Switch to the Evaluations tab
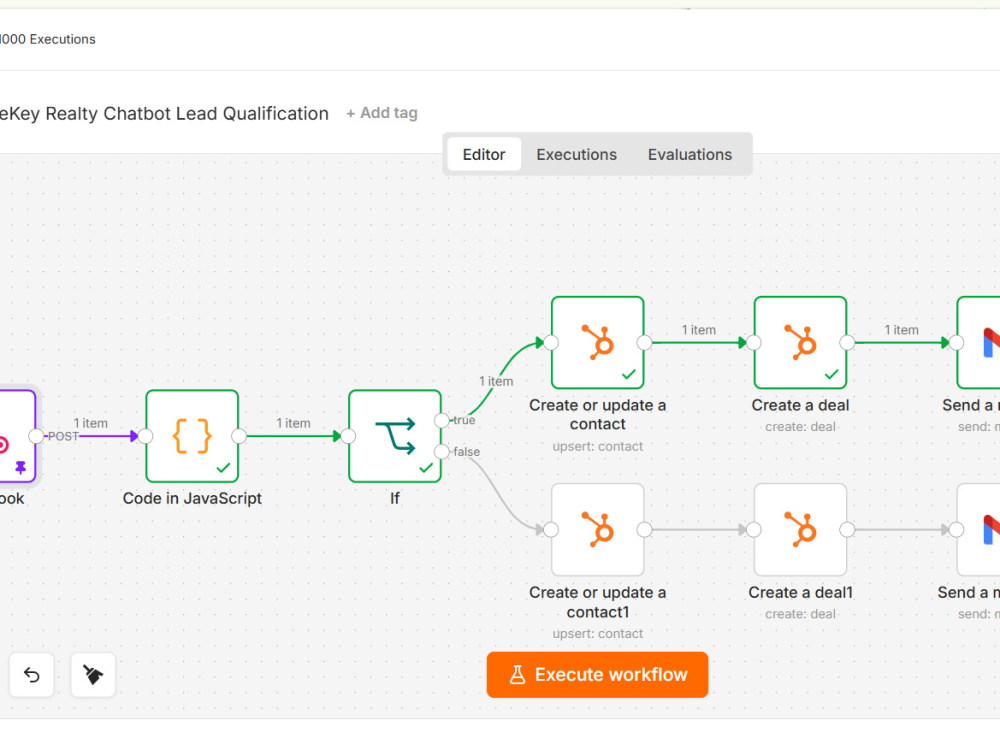This screenshot has height=750, width=1000. (690, 154)
